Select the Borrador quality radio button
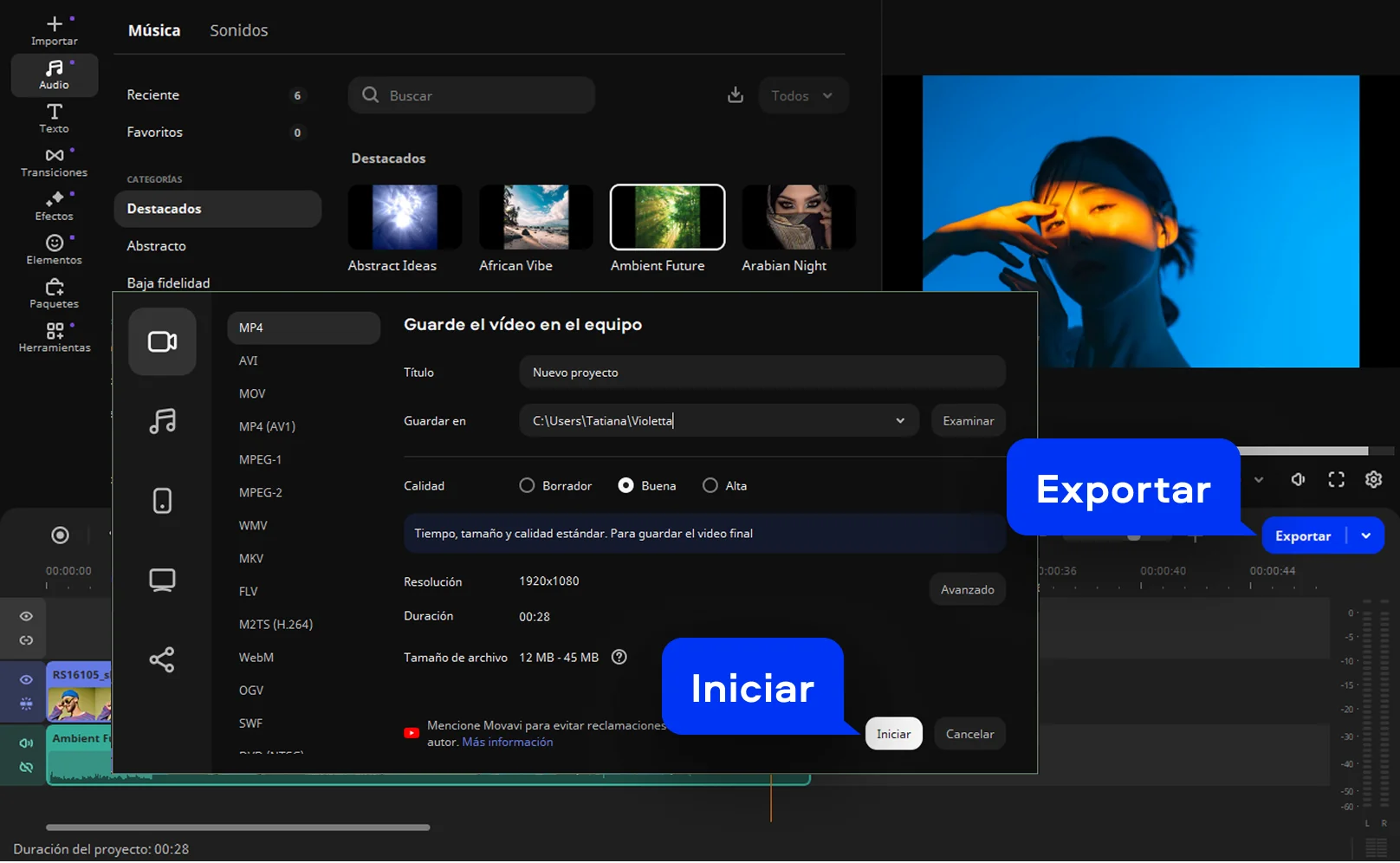 (x=527, y=486)
